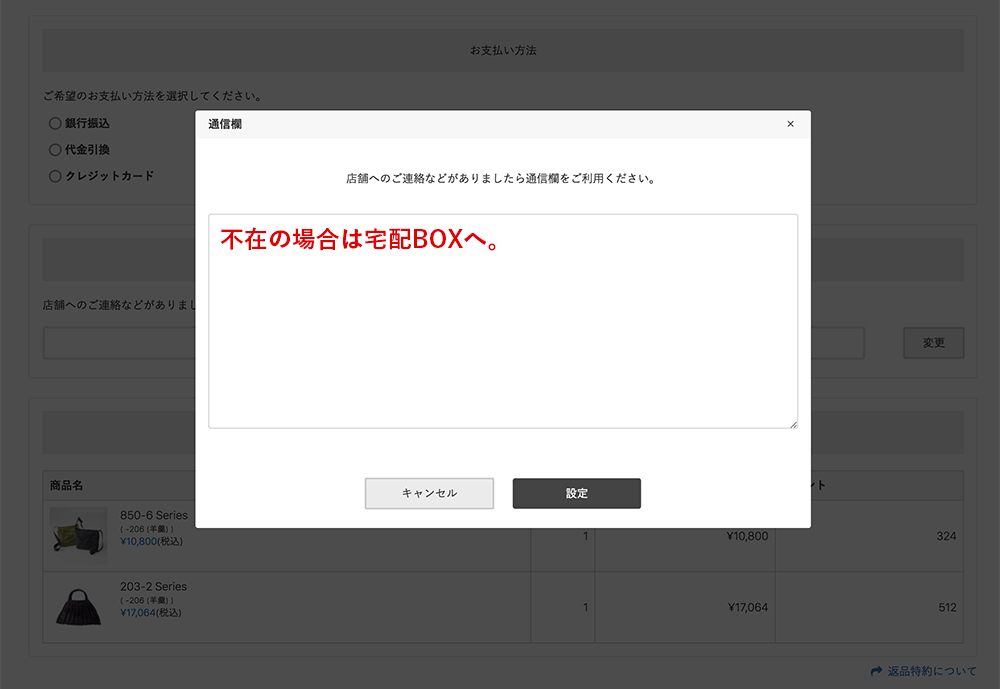1000x689 pixels.
Task: Click the ¥17,064 blue price link
Action: tap(137, 613)
